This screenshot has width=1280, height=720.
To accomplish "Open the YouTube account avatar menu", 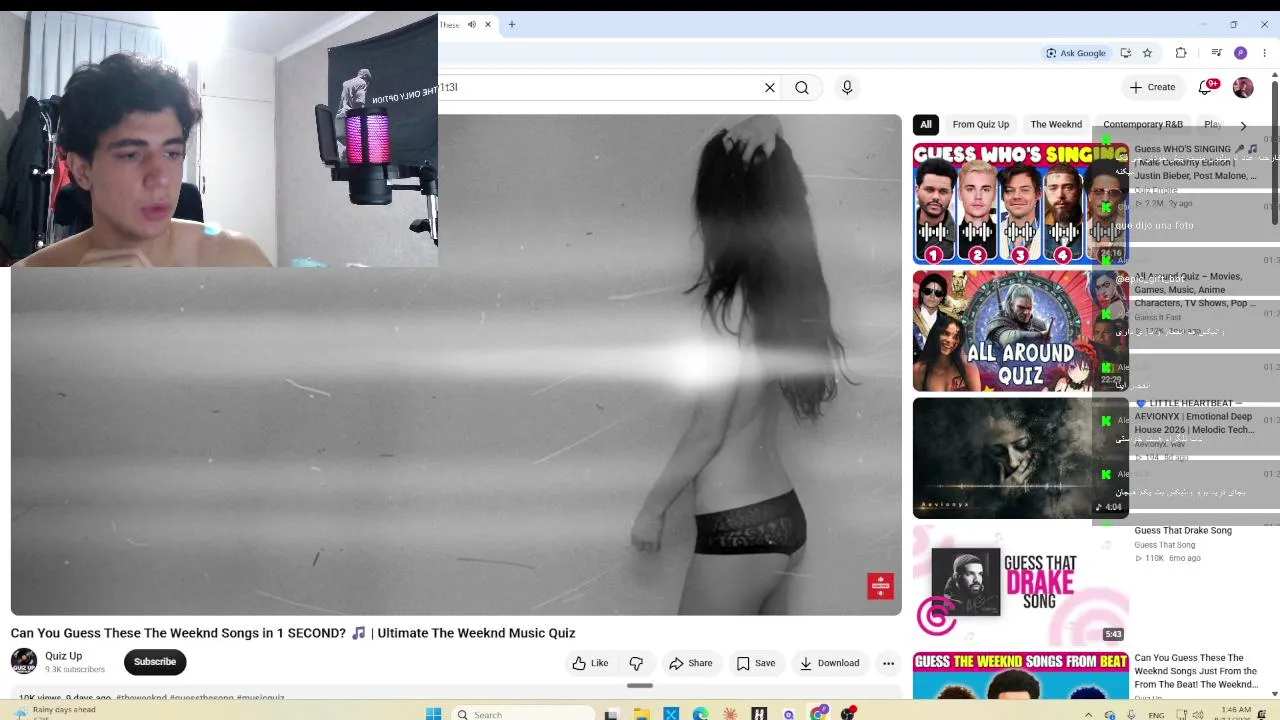I will point(1243,87).
